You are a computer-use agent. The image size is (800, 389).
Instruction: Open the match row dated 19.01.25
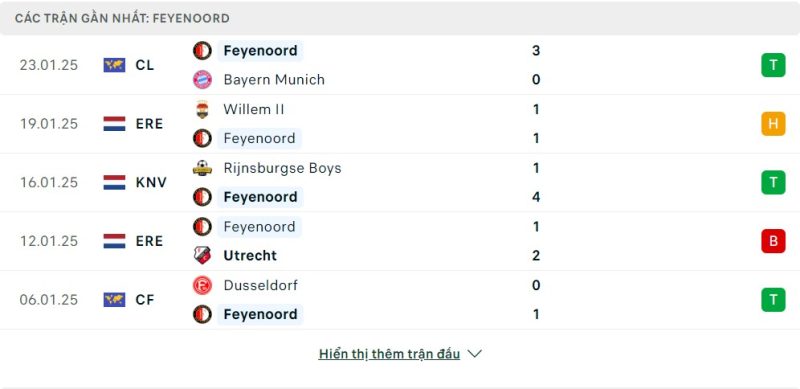(x=400, y=124)
